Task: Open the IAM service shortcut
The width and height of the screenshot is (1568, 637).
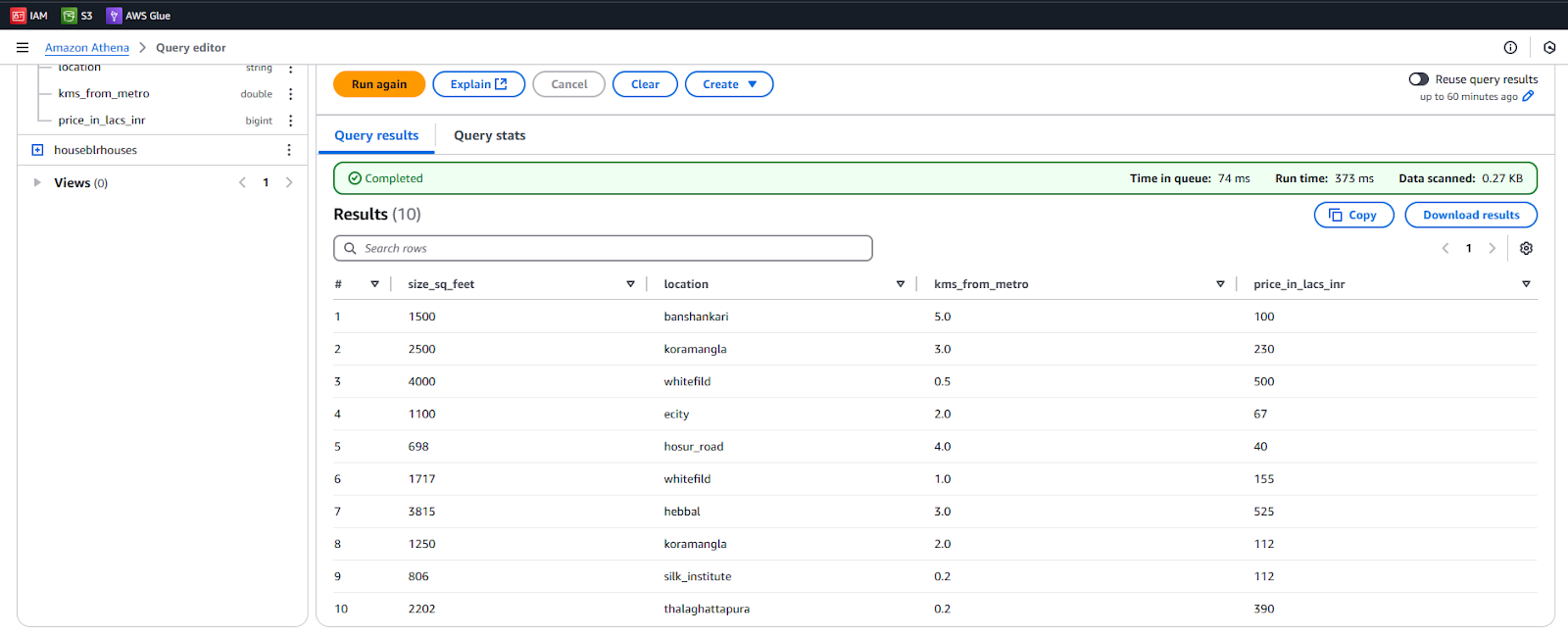Action: click(28, 16)
